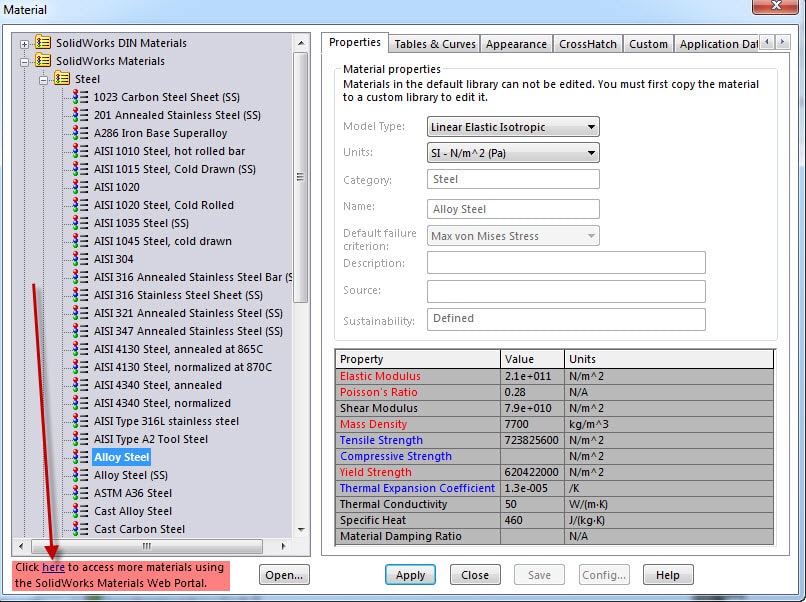Click the tree scroll down arrow
Viewport: 806px width, 602px height.
tap(301, 530)
